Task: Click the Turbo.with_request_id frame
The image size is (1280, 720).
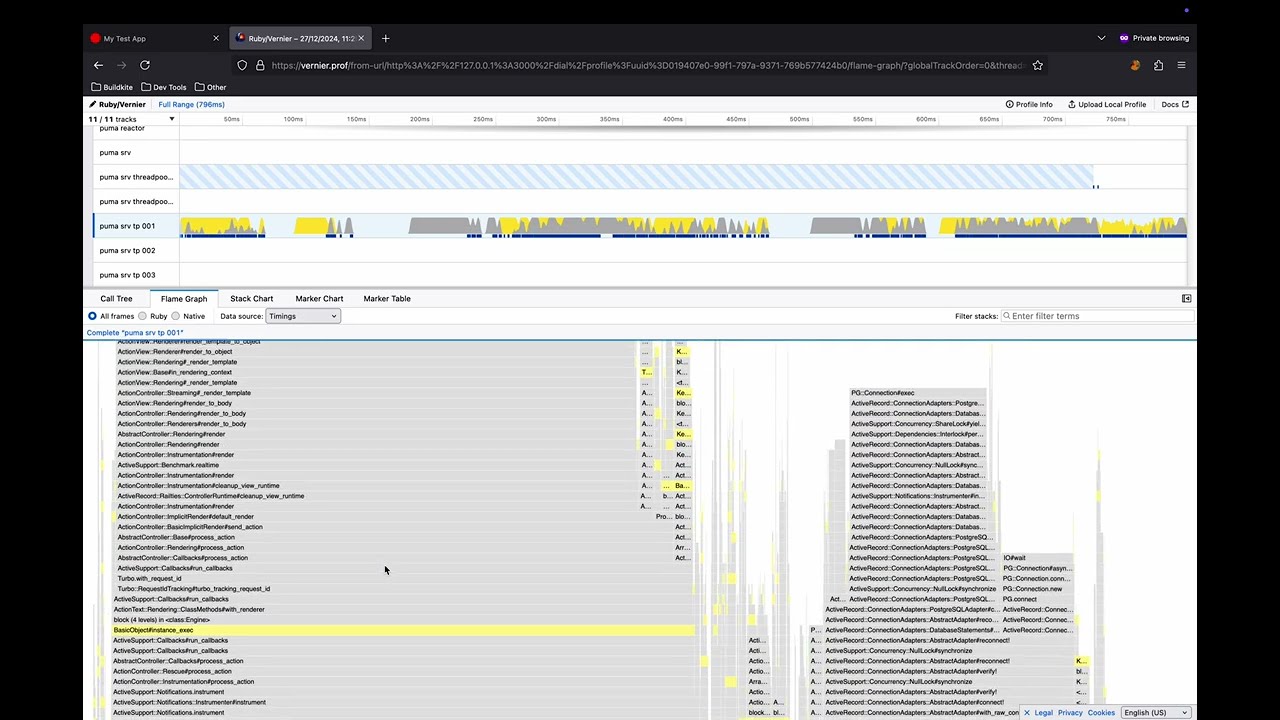Action: click(404, 578)
